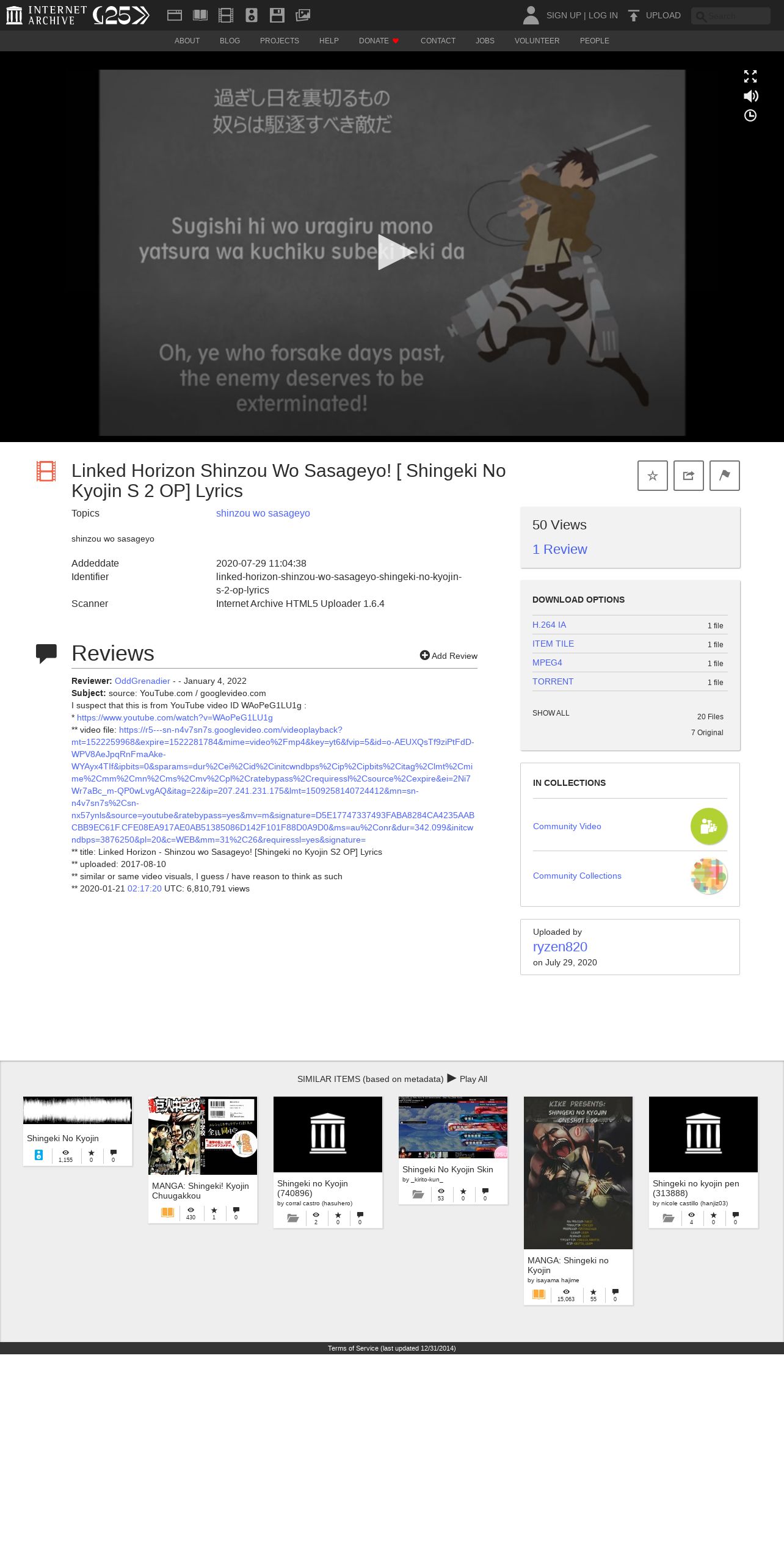Open the youtube.com watch link in review
The height and width of the screenshot is (1568, 784).
(x=175, y=717)
